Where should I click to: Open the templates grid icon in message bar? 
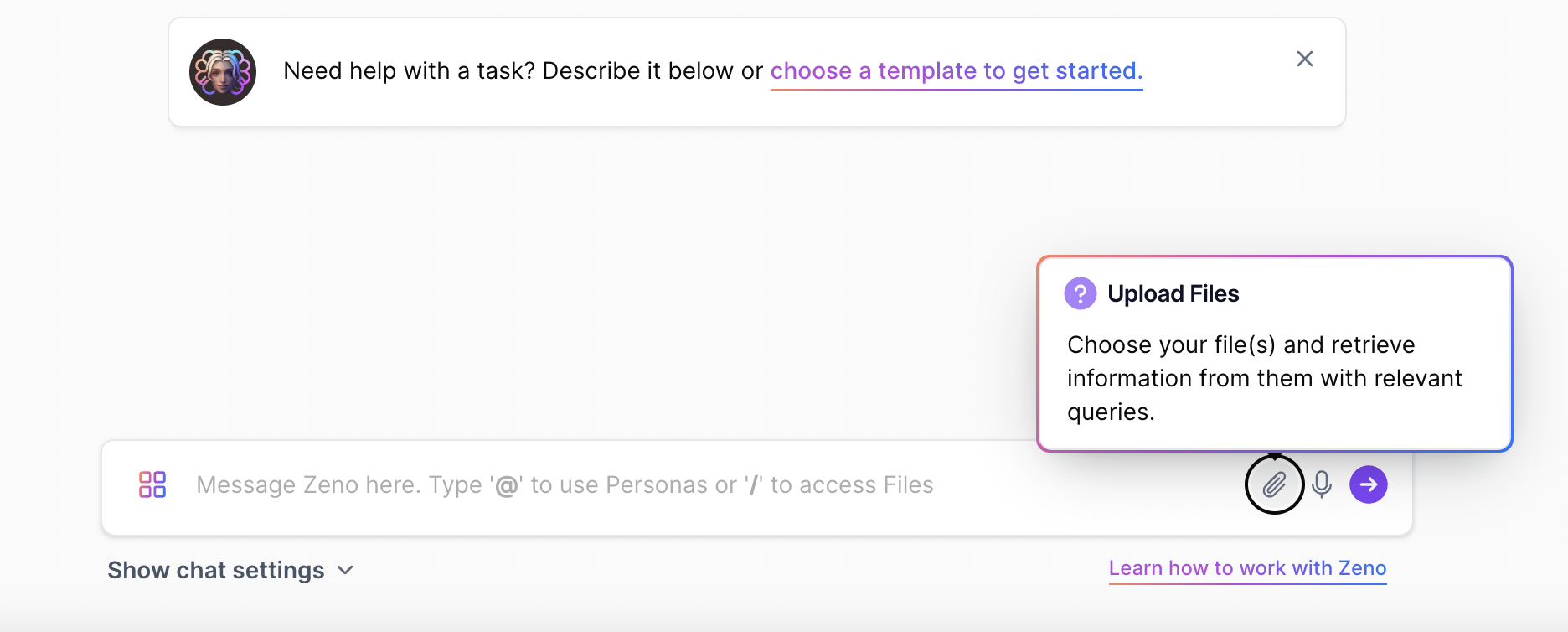[152, 484]
